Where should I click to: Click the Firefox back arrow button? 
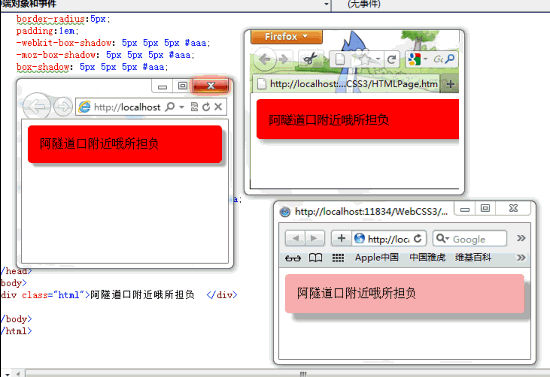click(264, 59)
